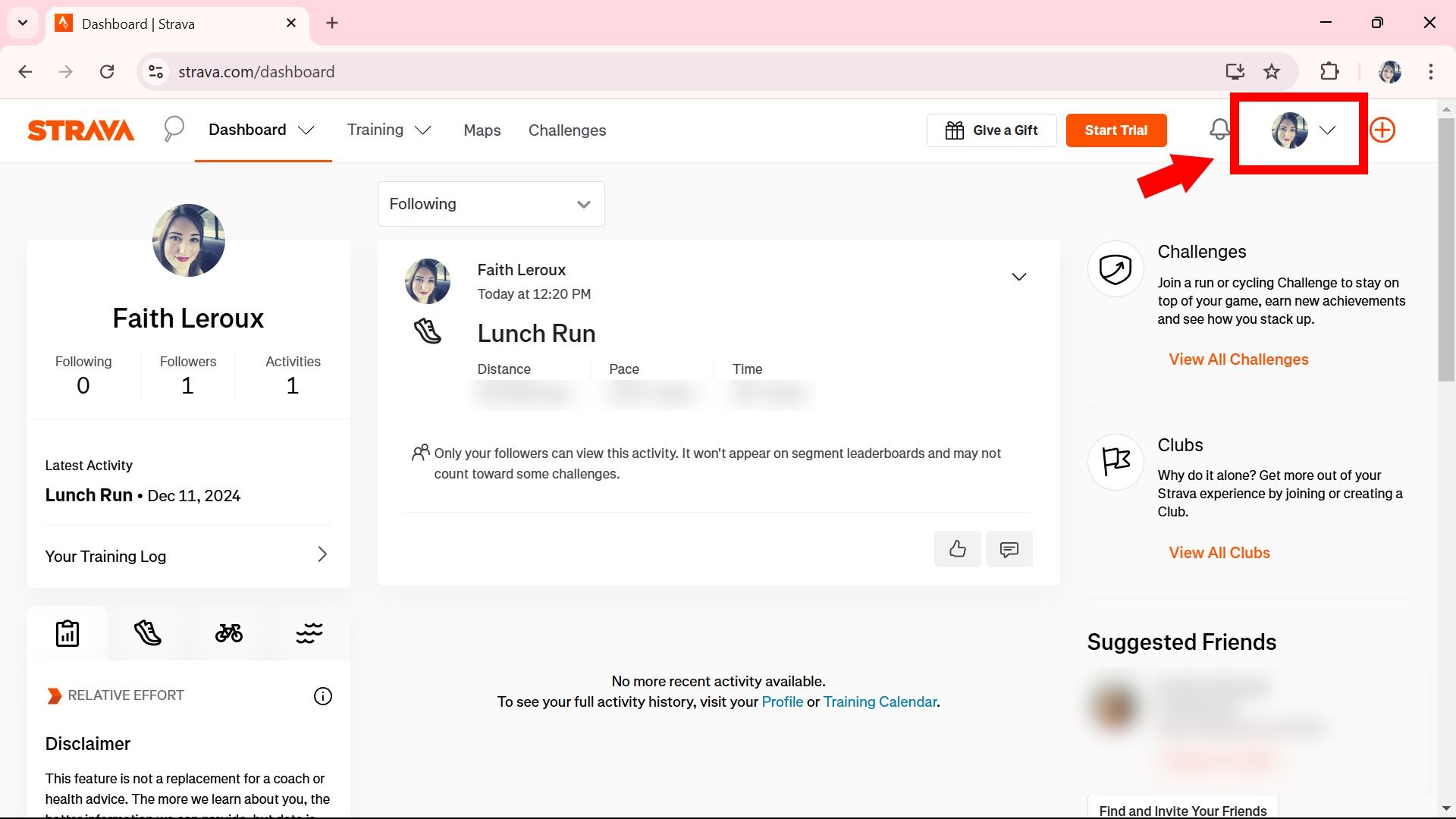Open the notifications bell
The image size is (1456, 819).
pyautogui.click(x=1219, y=130)
